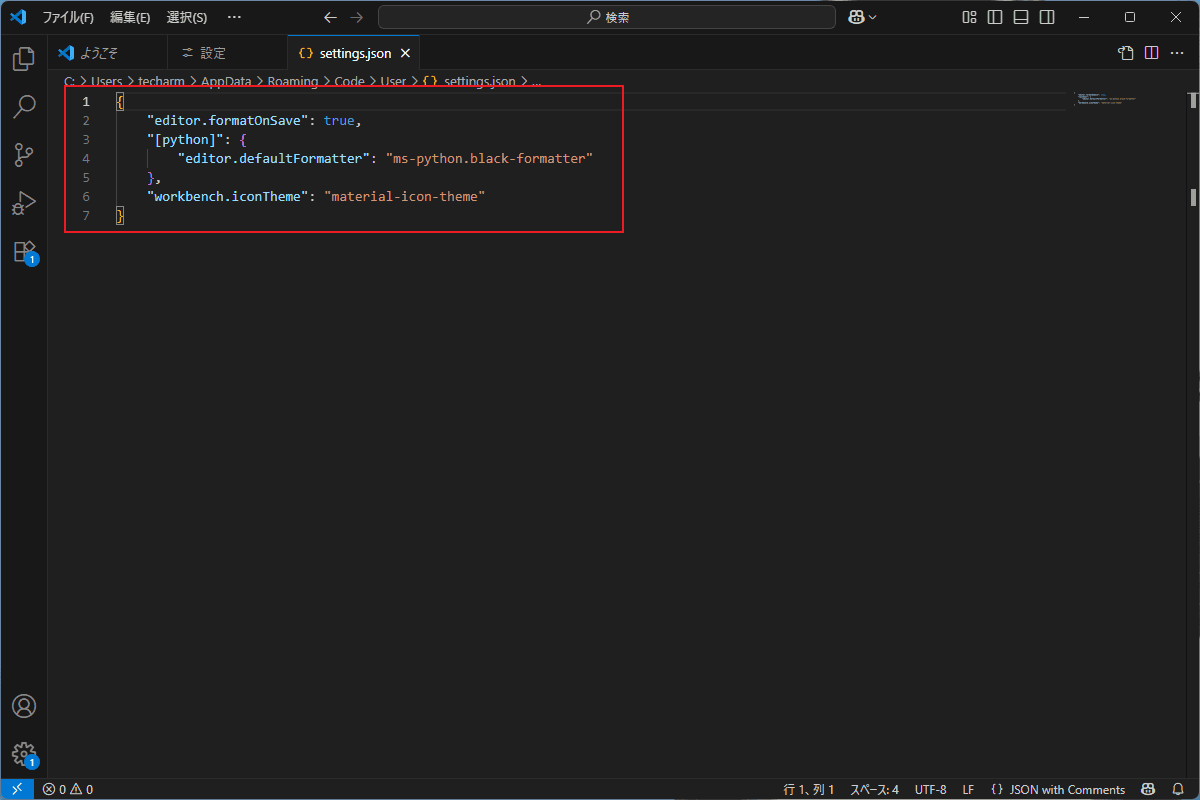Open the Copilot chat icon in the title bar
This screenshot has width=1200, height=800.
856,17
